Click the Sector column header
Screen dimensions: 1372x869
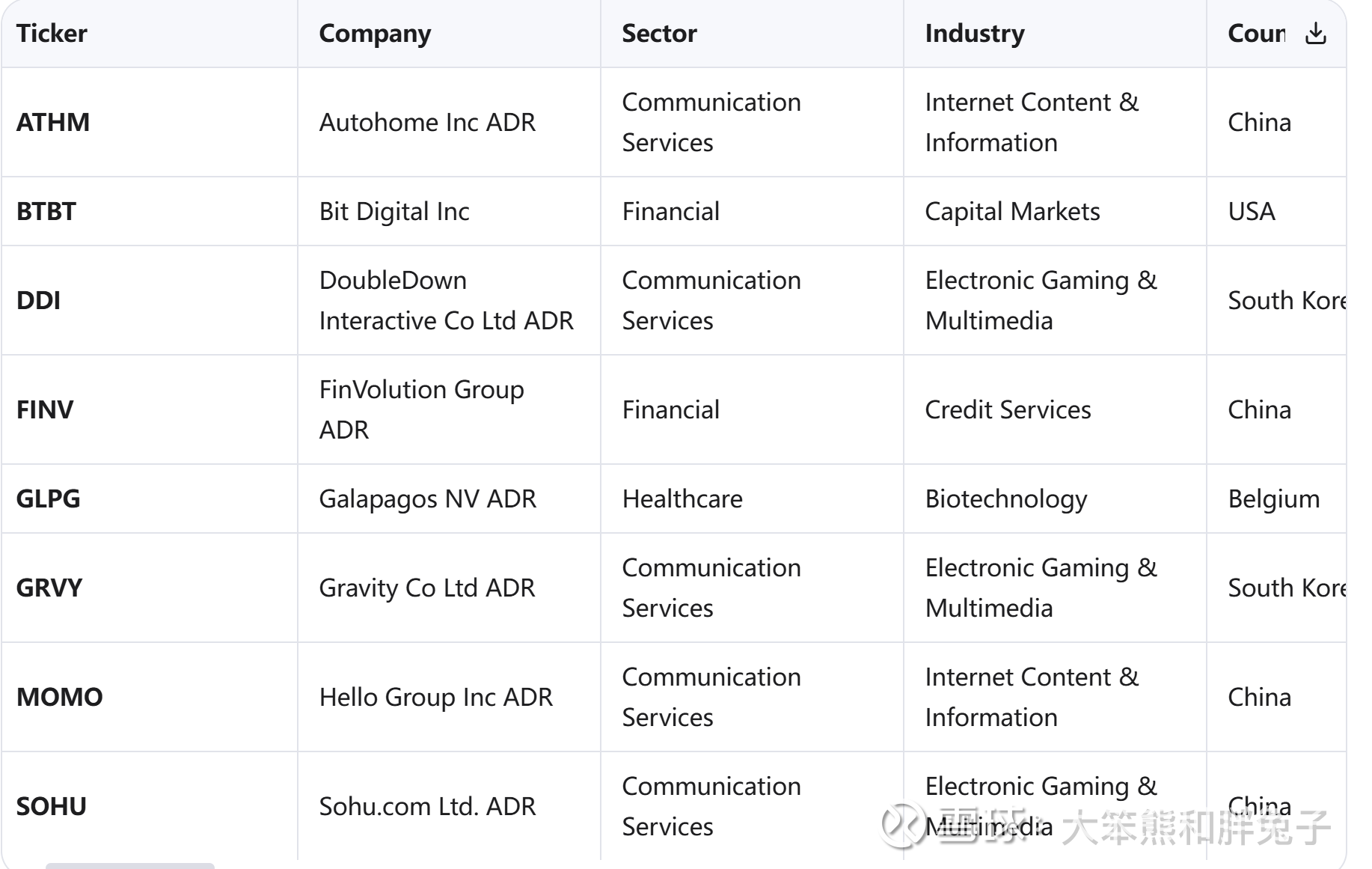click(x=659, y=34)
